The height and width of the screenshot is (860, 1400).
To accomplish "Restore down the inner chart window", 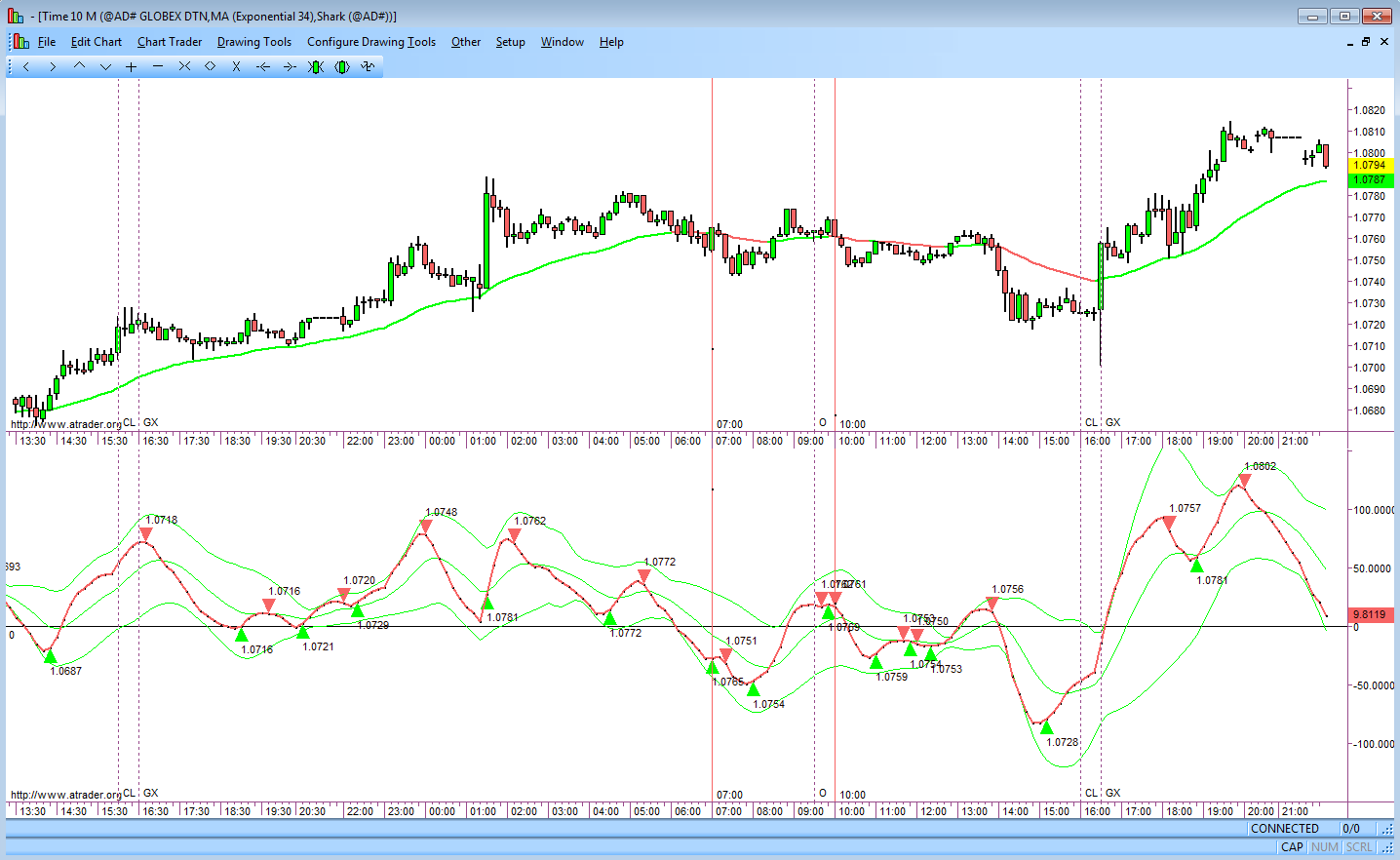I will [1367, 42].
